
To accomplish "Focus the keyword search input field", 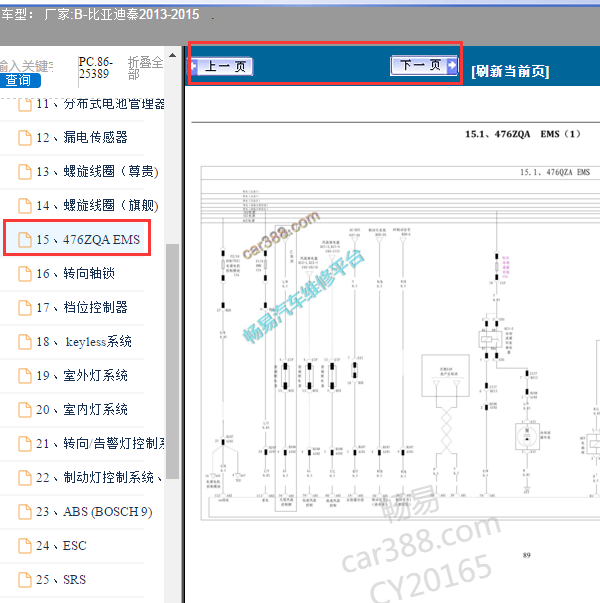I will tap(26, 66).
